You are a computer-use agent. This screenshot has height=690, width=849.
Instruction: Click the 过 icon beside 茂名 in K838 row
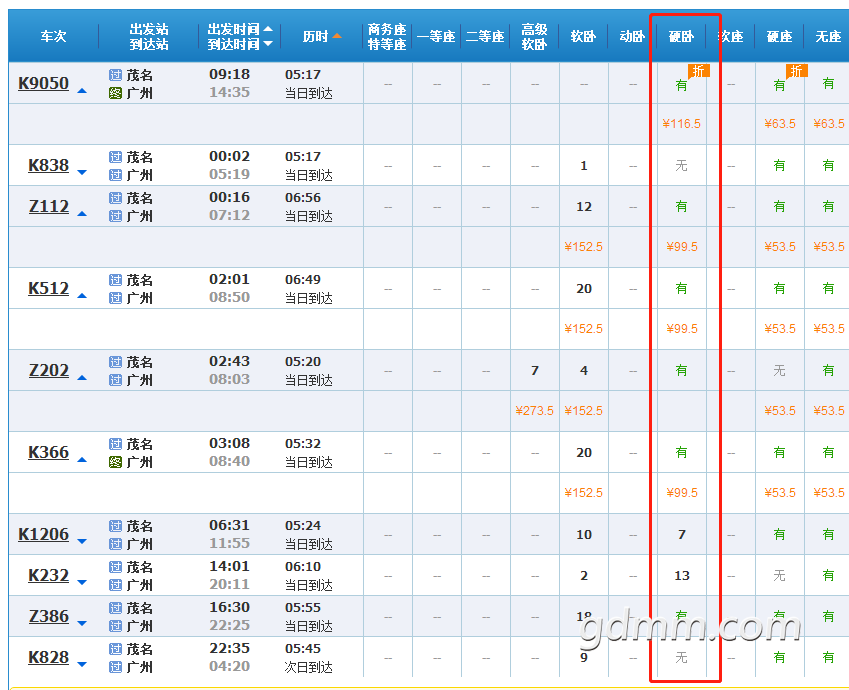[x=115, y=157]
